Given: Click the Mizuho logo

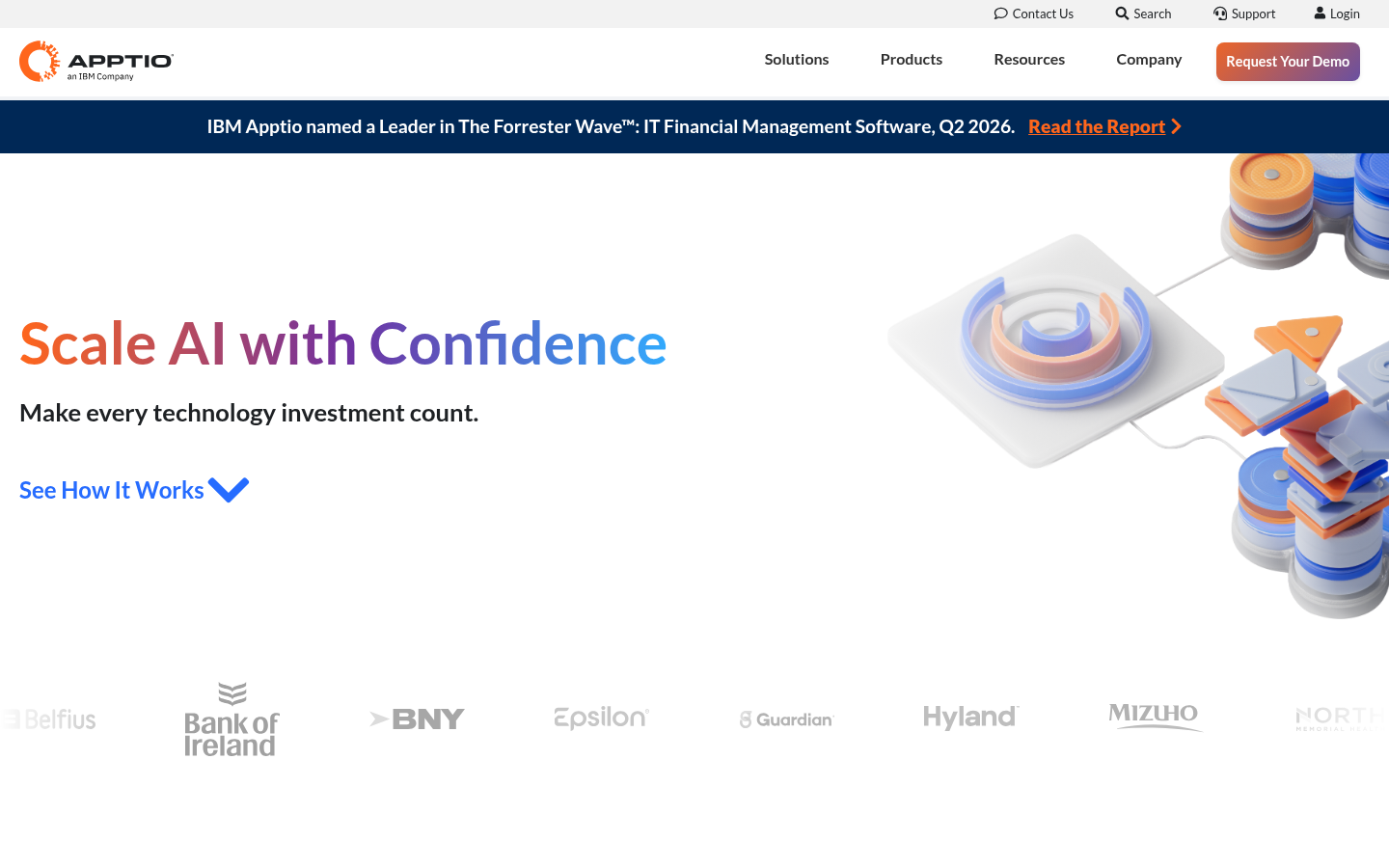Looking at the screenshot, I should pyautogui.click(x=1156, y=717).
